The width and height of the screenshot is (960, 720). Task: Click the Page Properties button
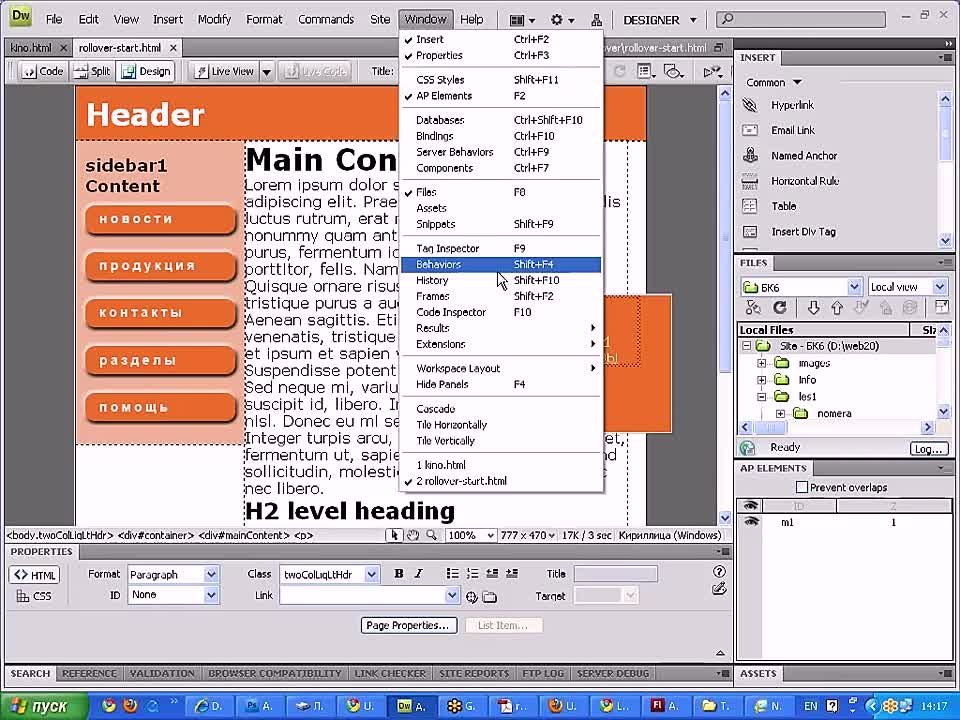[408, 625]
